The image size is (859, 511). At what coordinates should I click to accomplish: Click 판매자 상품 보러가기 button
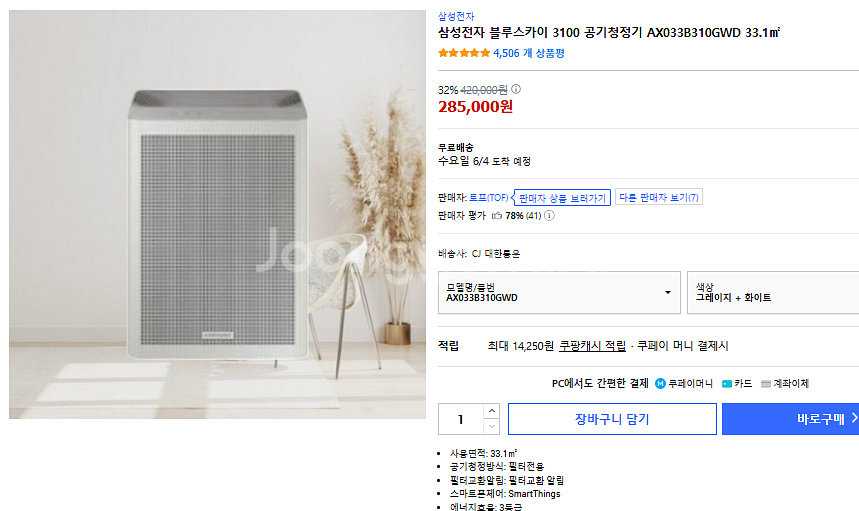pyautogui.click(x=562, y=198)
